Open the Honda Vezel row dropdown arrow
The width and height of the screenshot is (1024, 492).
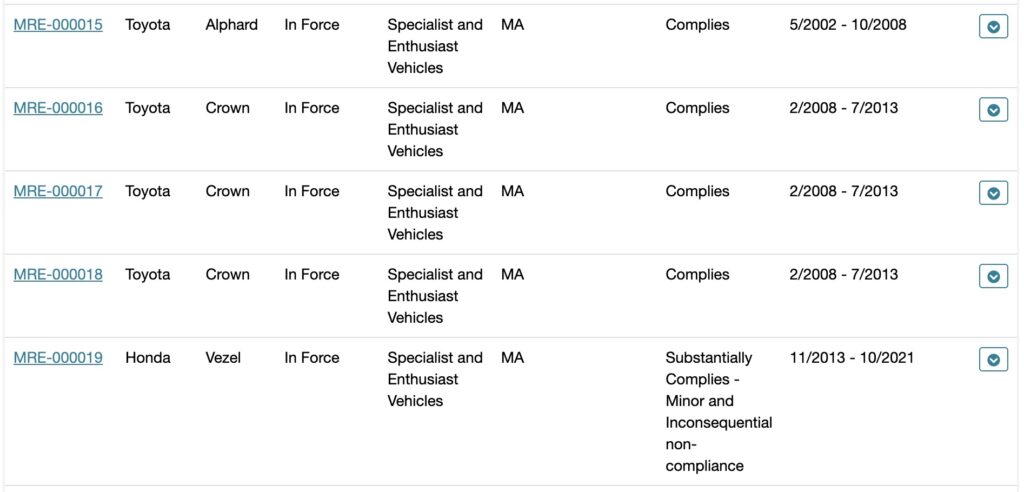pos(993,359)
